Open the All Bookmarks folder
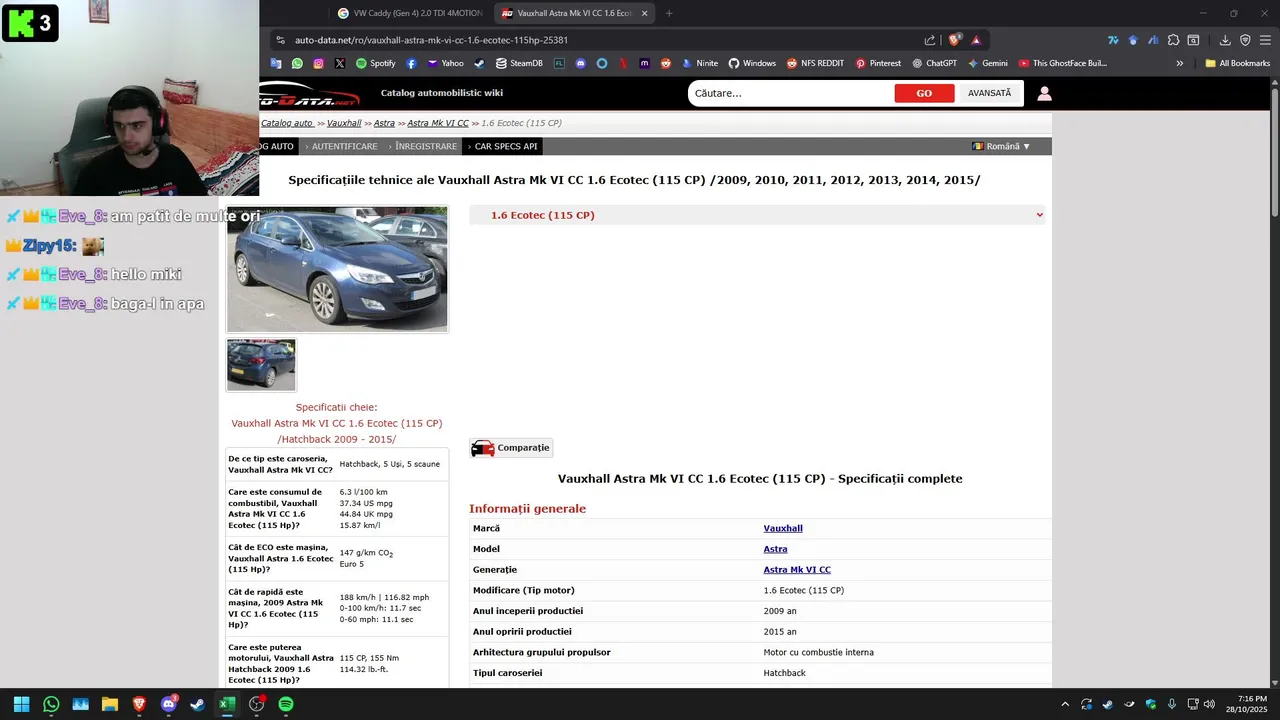 point(1237,63)
